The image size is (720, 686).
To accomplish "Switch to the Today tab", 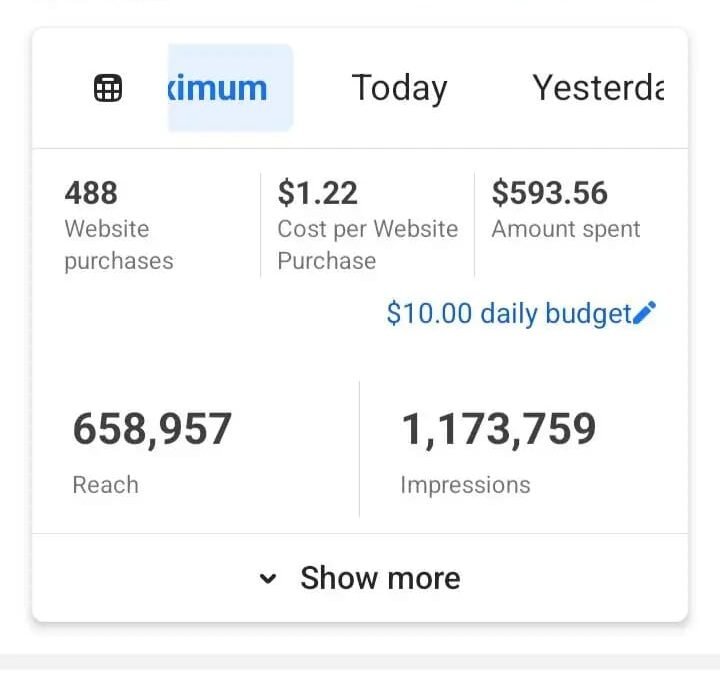I will tap(399, 88).
